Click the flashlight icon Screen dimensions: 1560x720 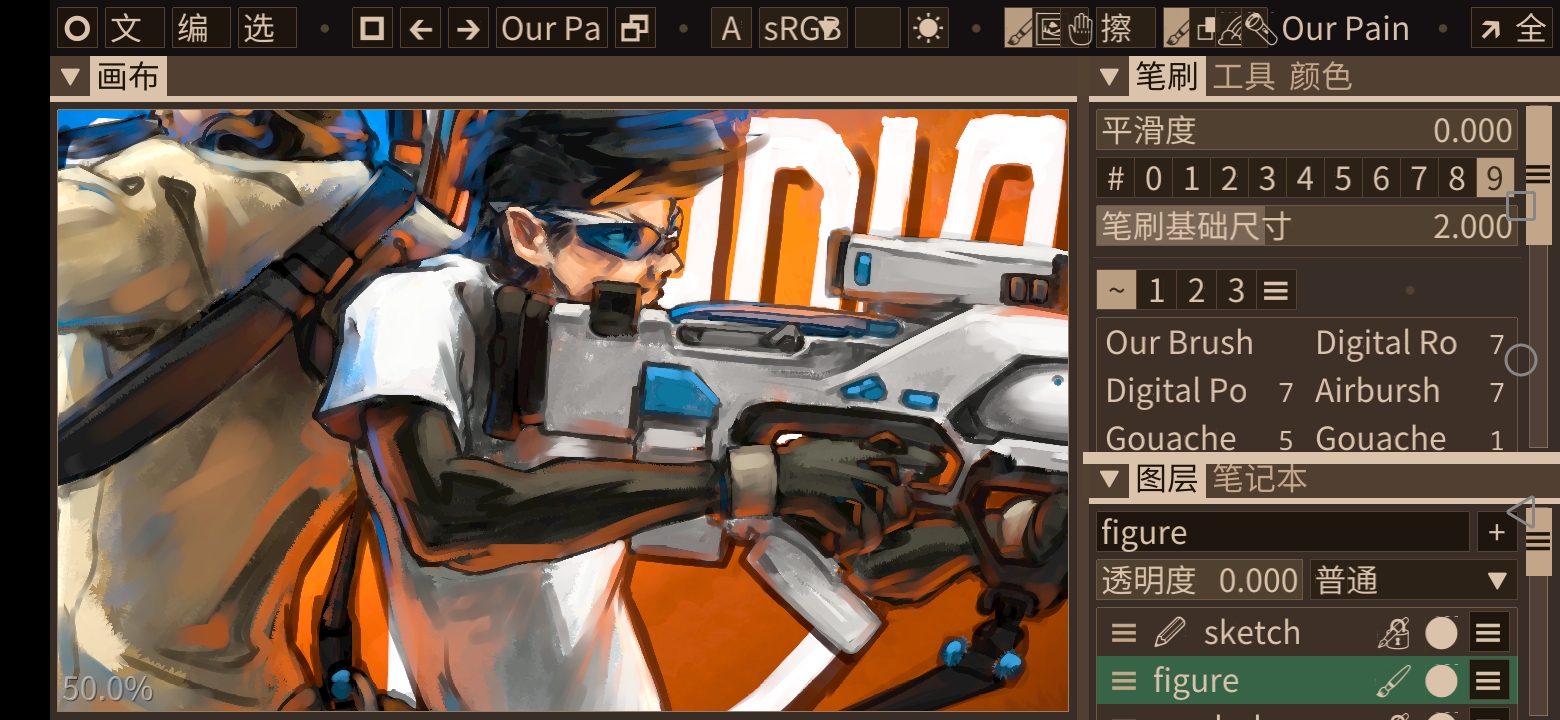coord(1260,29)
